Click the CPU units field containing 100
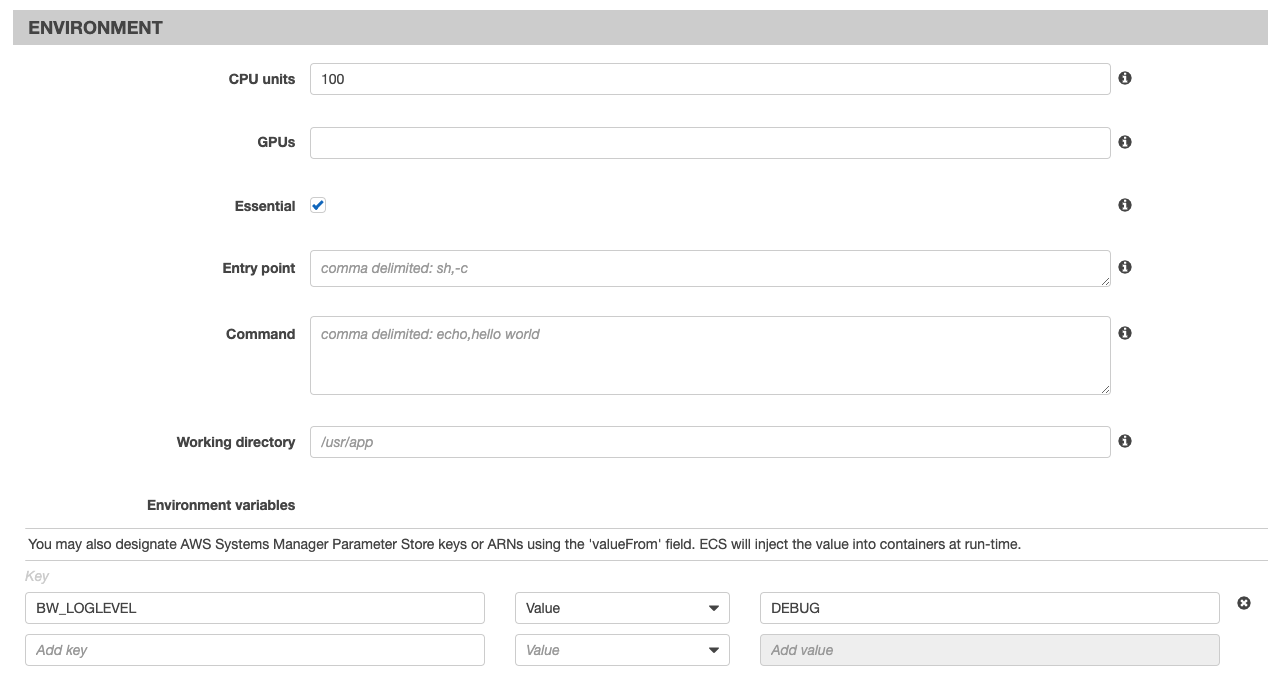The height and width of the screenshot is (679, 1268). pyautogui.click(x=710, y=79)
